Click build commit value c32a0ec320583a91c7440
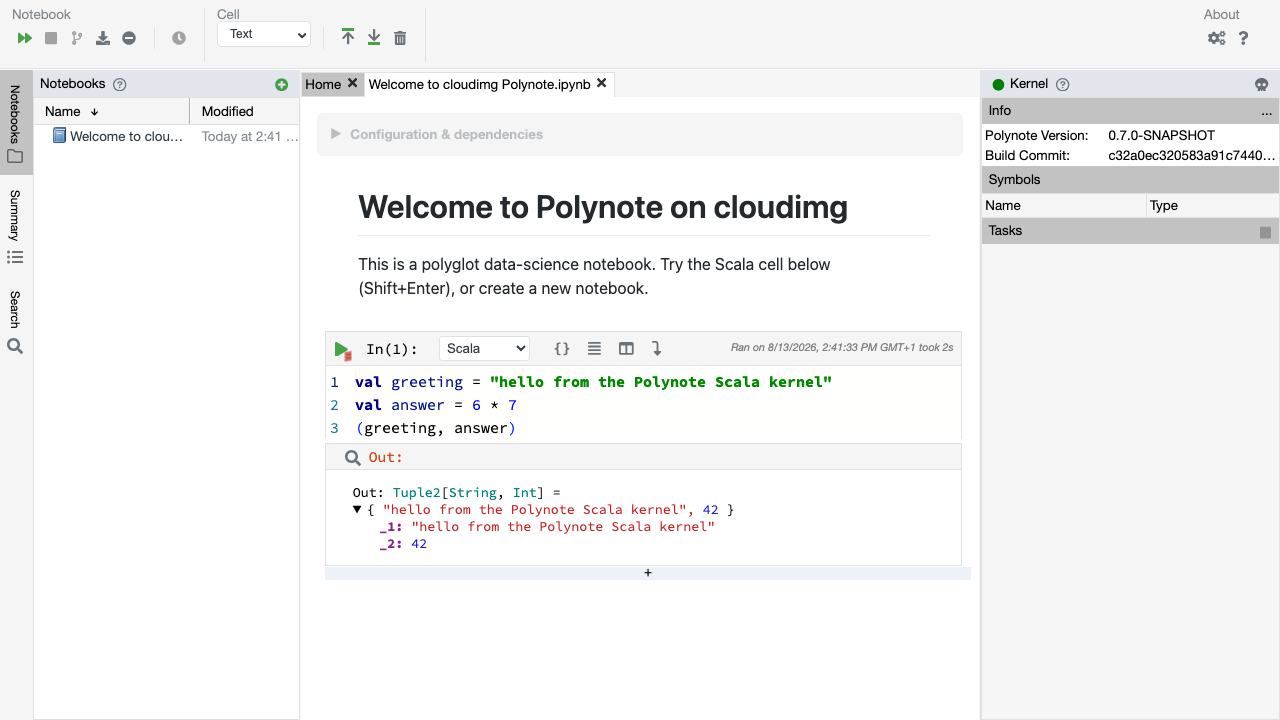 pyautogui.click(x=1192, y=155)
